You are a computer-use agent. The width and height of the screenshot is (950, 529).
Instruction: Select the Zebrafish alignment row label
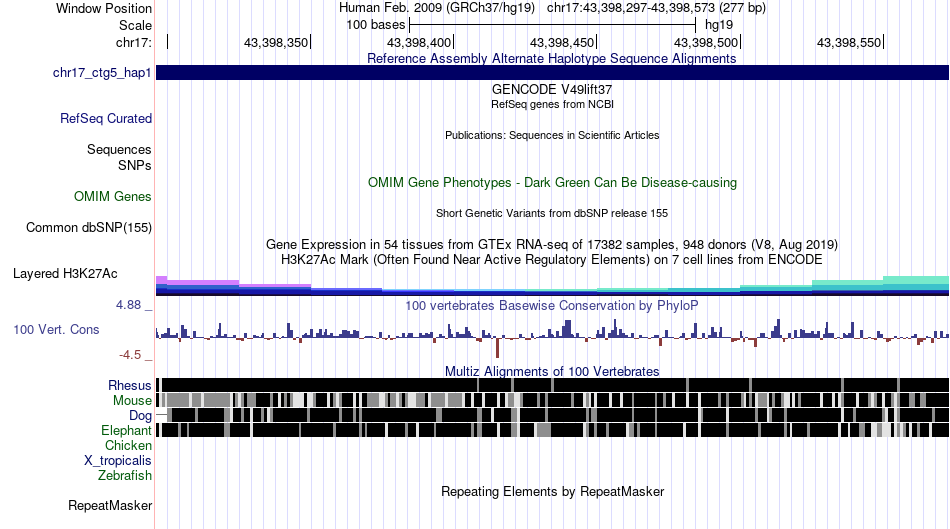click(125, 475)
